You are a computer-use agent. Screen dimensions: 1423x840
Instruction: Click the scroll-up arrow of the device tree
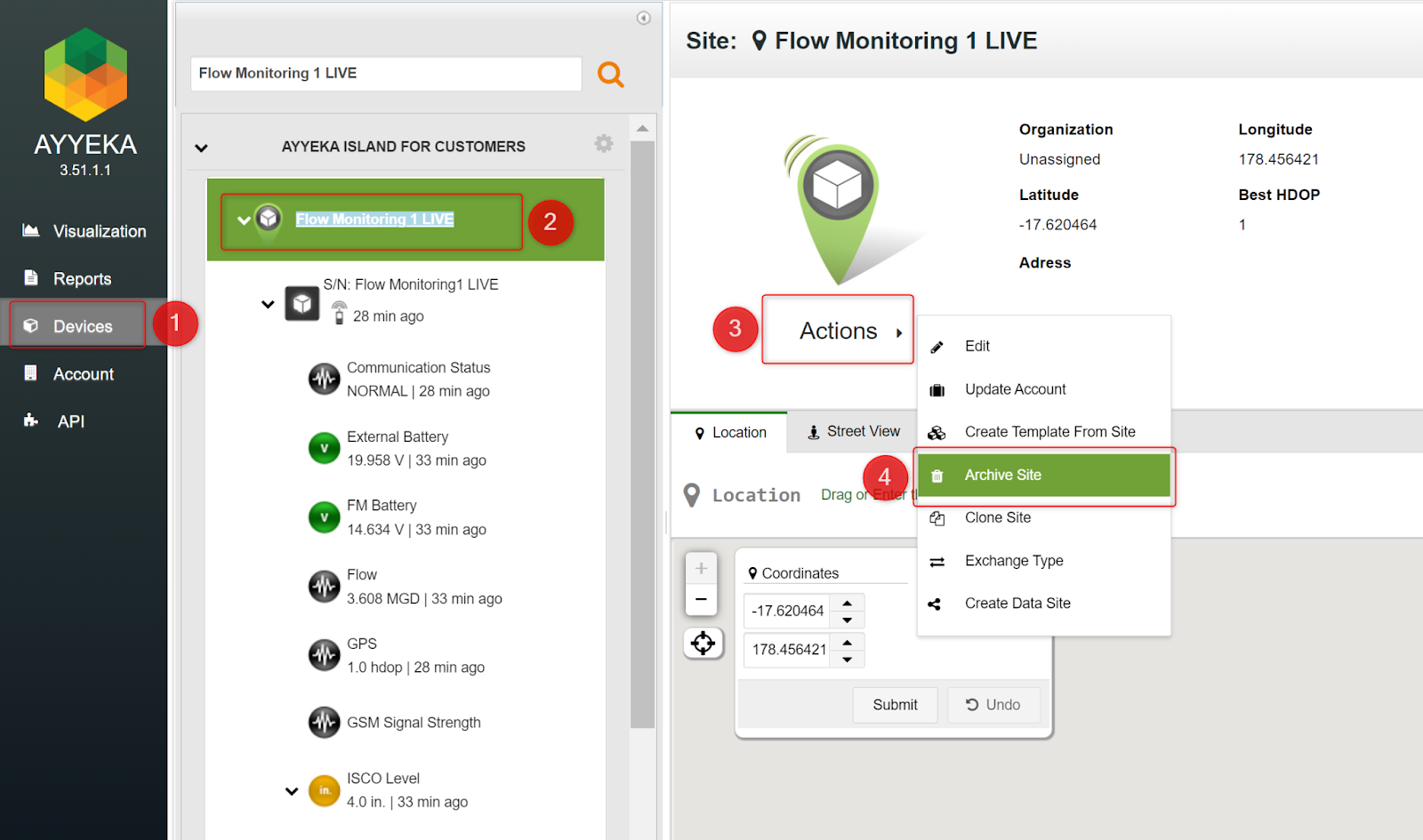click(642, 128)
